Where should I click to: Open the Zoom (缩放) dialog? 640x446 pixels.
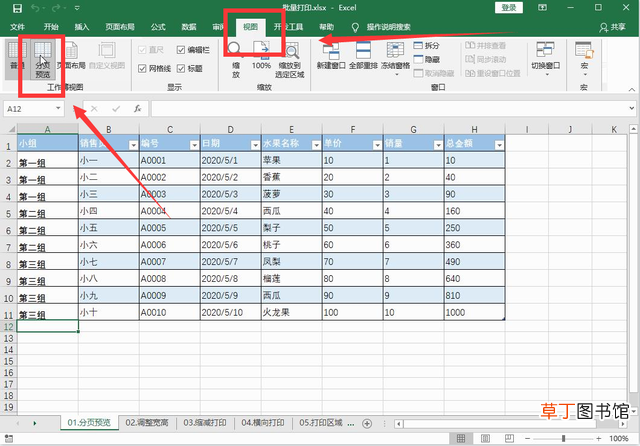(x=236, y=60)
